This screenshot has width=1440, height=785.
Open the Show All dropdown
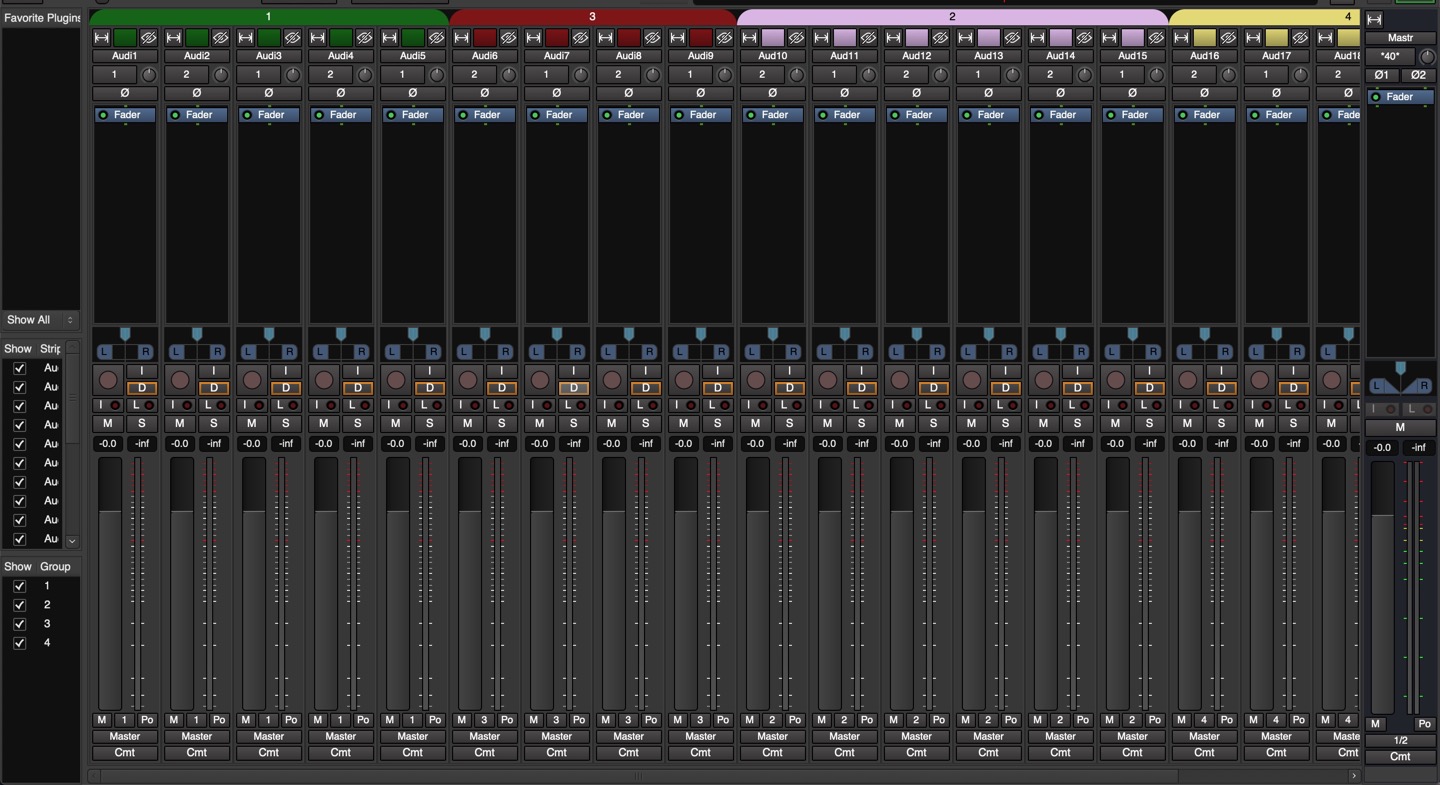[40, 320]
